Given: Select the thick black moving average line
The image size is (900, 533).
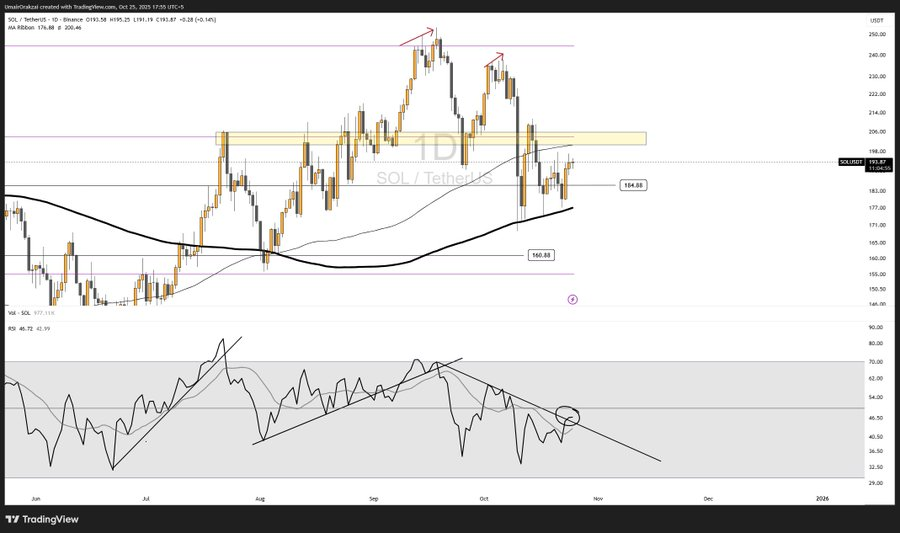Looking at the screenshot, I should click(x=340, y=267).
